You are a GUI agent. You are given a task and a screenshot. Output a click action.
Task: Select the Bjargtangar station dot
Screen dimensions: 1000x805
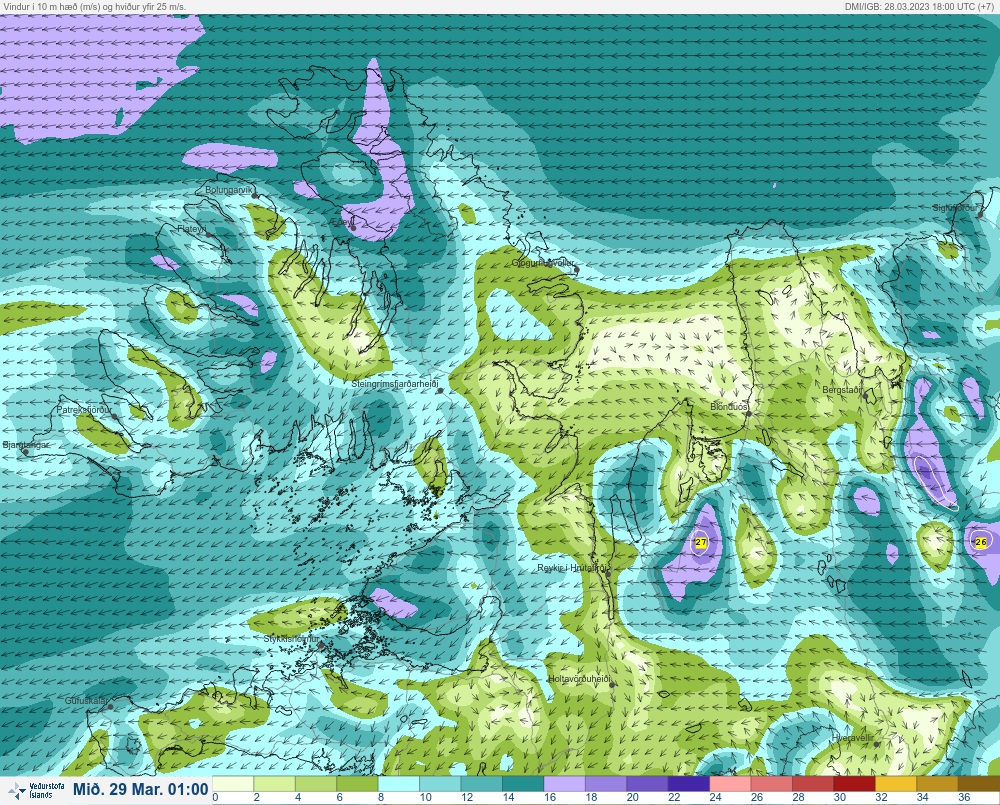26,452
